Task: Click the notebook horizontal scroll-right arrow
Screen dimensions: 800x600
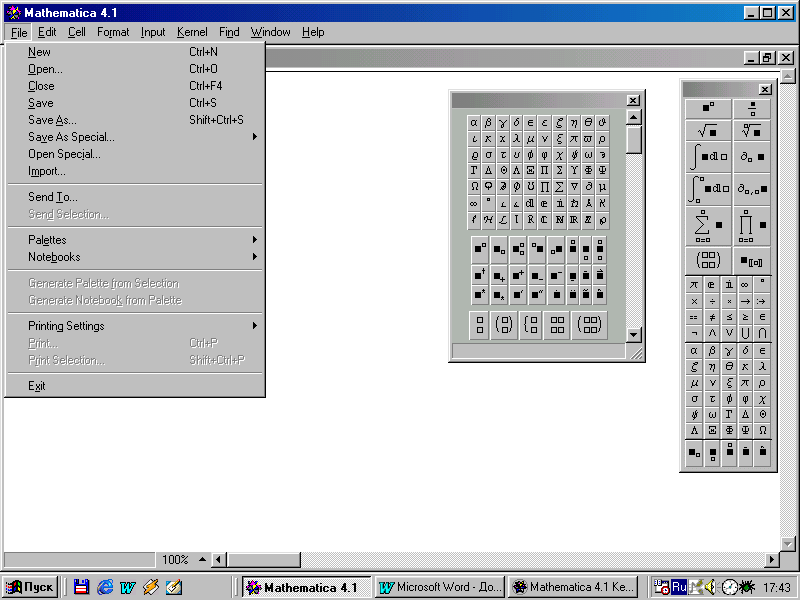Action: (x=771, y=560)
